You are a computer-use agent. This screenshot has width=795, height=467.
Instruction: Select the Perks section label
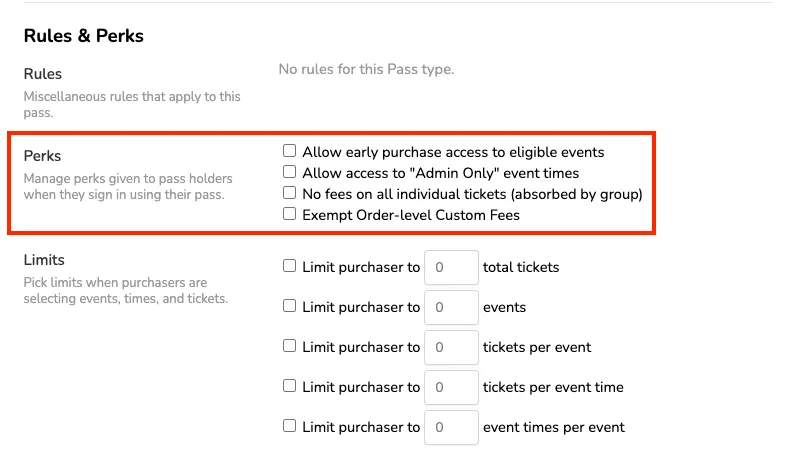point(42,156)
